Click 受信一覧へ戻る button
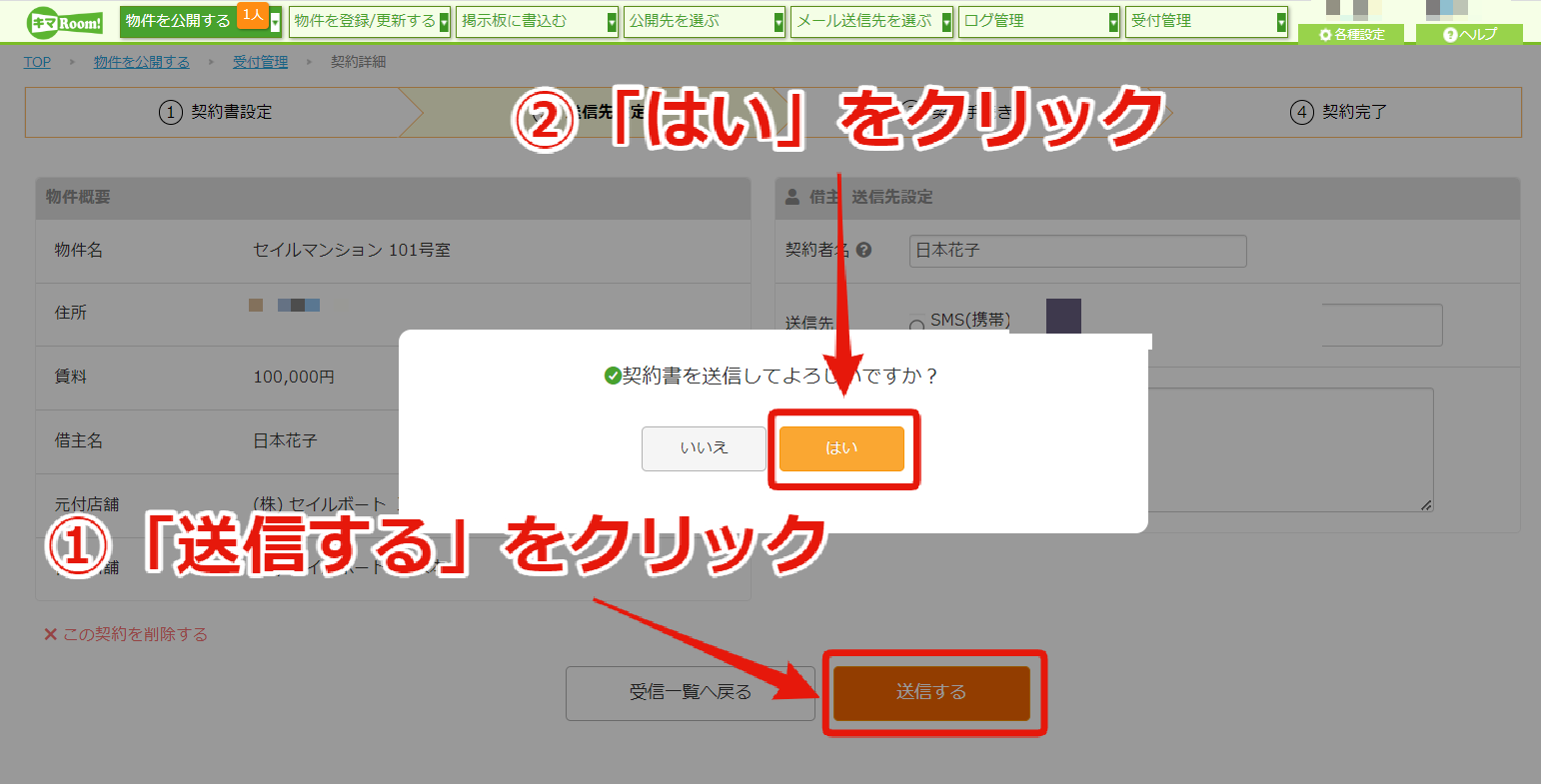This screenshot has width=1541, height=784. [x=691, y=693]
